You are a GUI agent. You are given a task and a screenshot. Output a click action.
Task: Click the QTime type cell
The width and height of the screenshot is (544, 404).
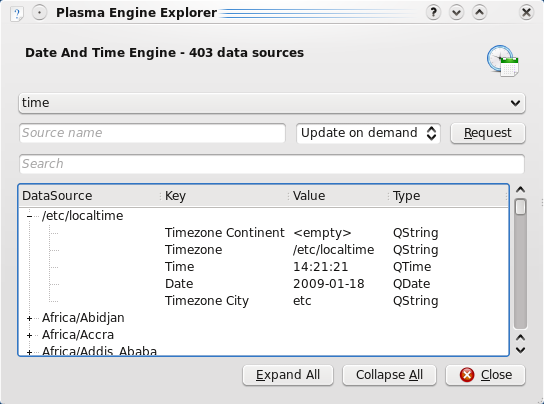click(x=412, y=267)
